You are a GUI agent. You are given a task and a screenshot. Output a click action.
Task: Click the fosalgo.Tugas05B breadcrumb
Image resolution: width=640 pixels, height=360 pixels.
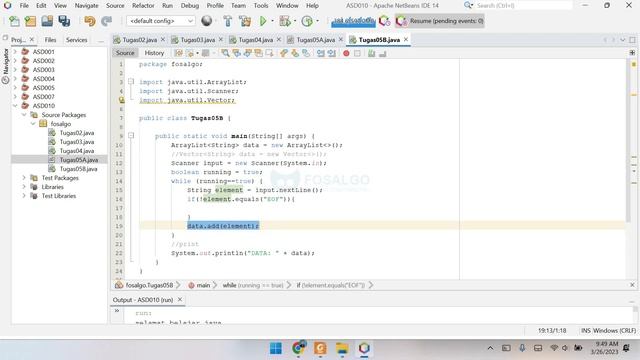click(149, 285)
